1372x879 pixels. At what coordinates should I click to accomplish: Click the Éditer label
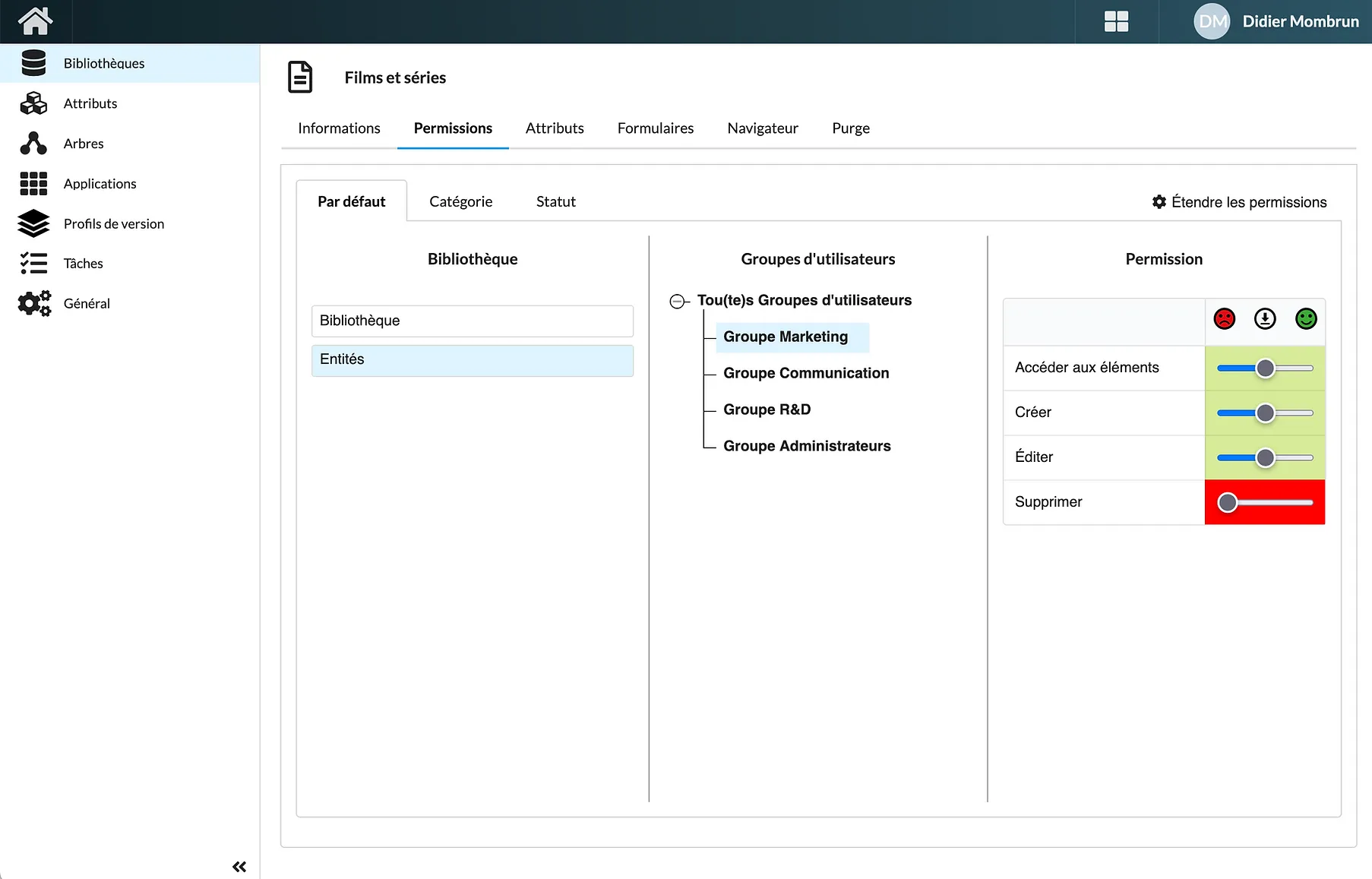click(1034, 457)
